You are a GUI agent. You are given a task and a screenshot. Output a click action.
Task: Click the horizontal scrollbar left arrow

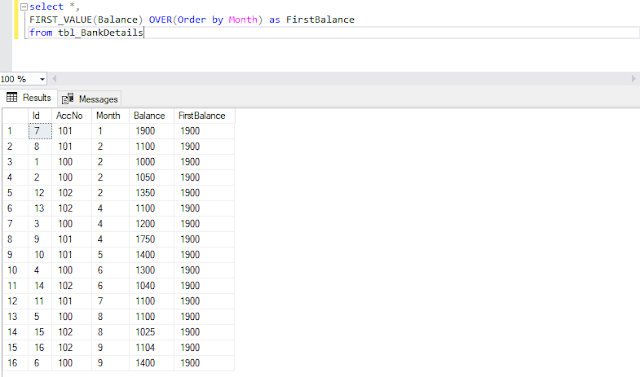[x=54, y=79]
